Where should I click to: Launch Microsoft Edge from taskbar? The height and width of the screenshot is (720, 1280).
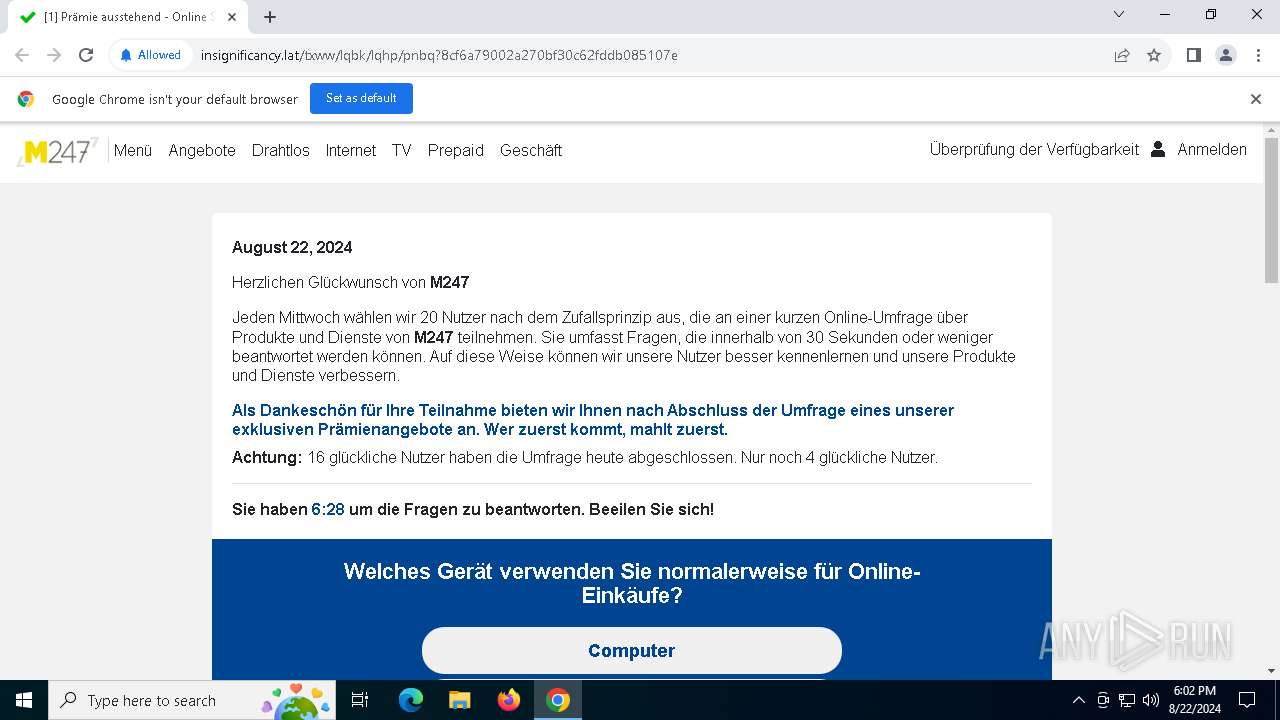click(411, 700)
